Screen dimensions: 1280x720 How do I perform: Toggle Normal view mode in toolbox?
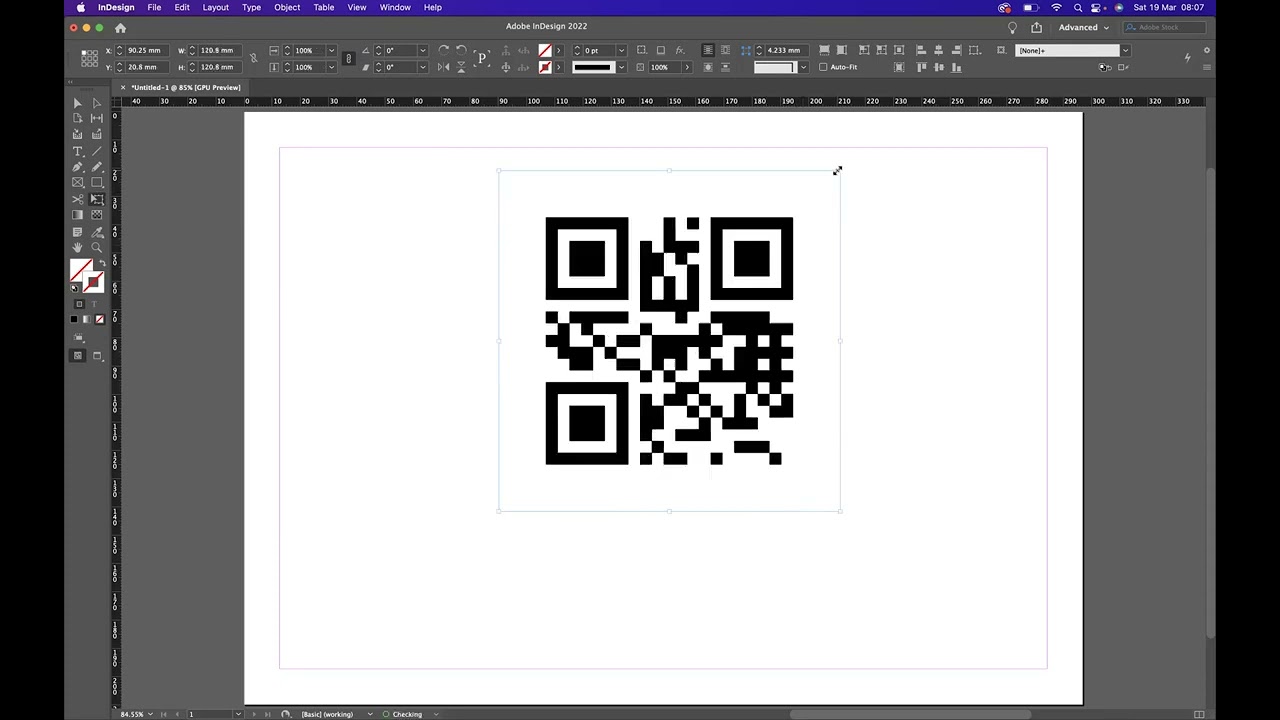[78, 355]
